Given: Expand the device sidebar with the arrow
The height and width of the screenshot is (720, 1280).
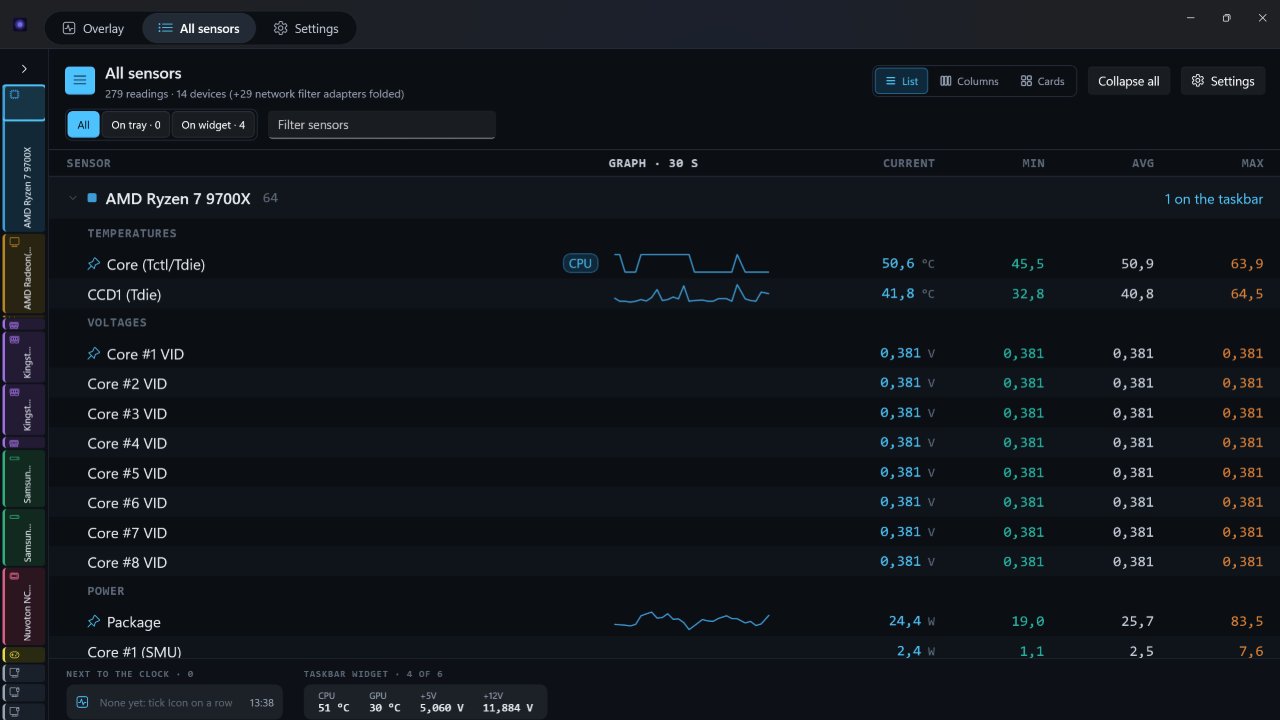Looking at the screenshot, I should click(x=24, y=69).
